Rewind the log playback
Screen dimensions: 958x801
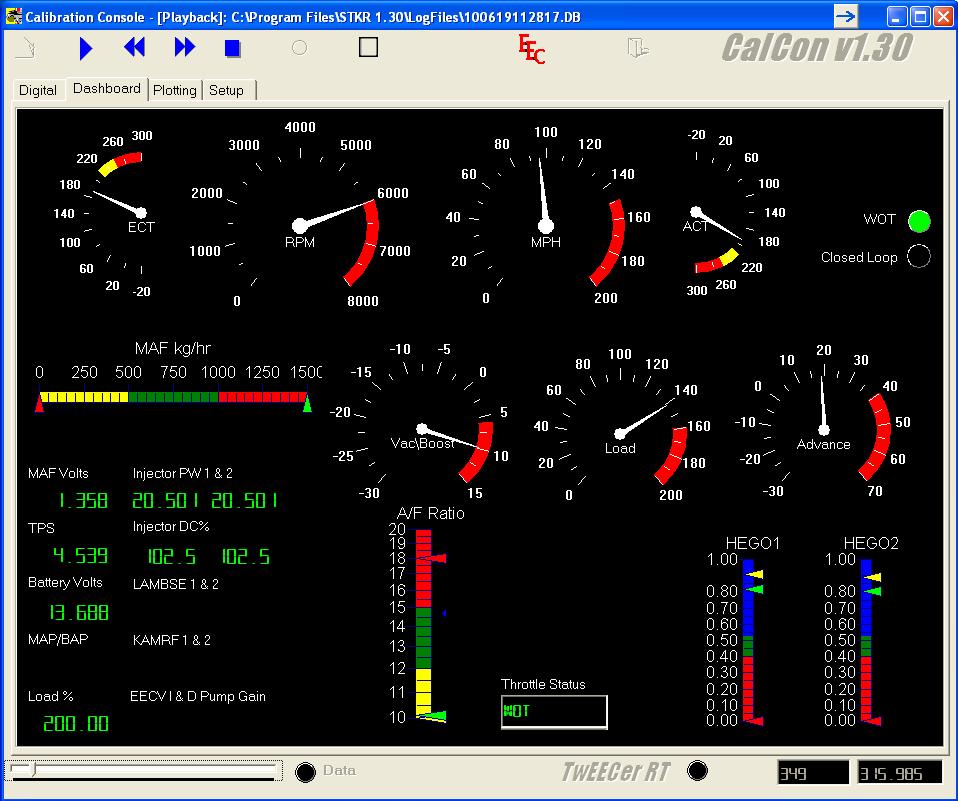click(x=134, y=47)
